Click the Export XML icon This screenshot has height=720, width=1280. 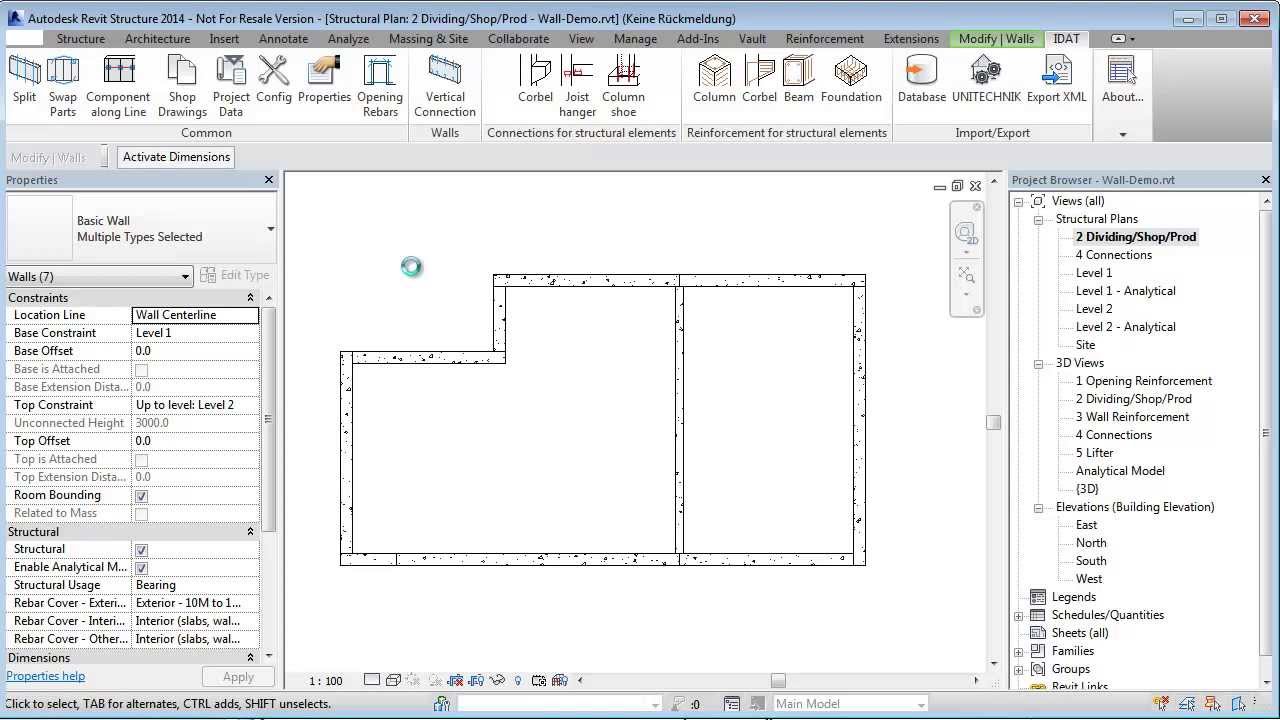point(1056,70)
